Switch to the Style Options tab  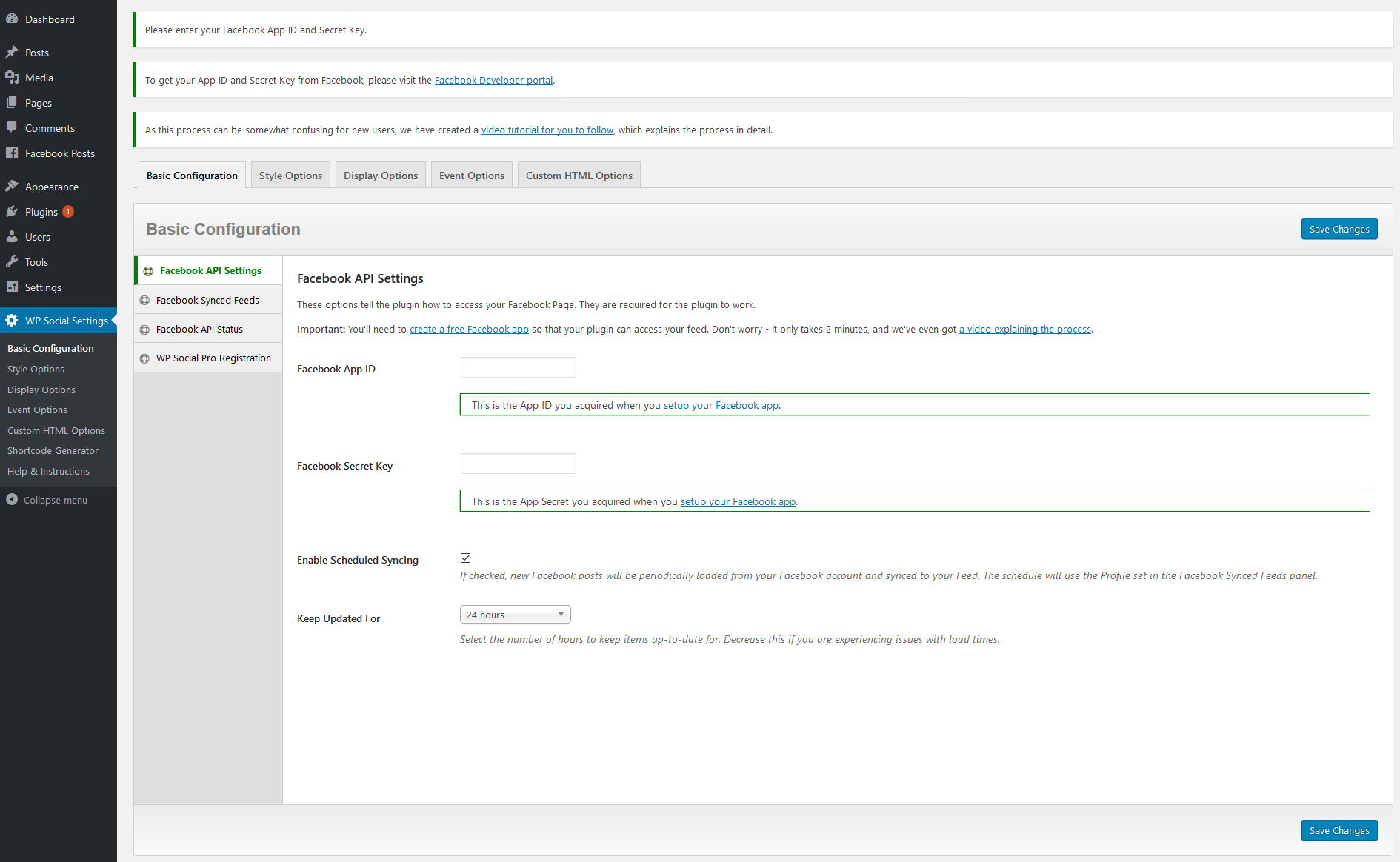pyautogui.click(x=290, y=176)
